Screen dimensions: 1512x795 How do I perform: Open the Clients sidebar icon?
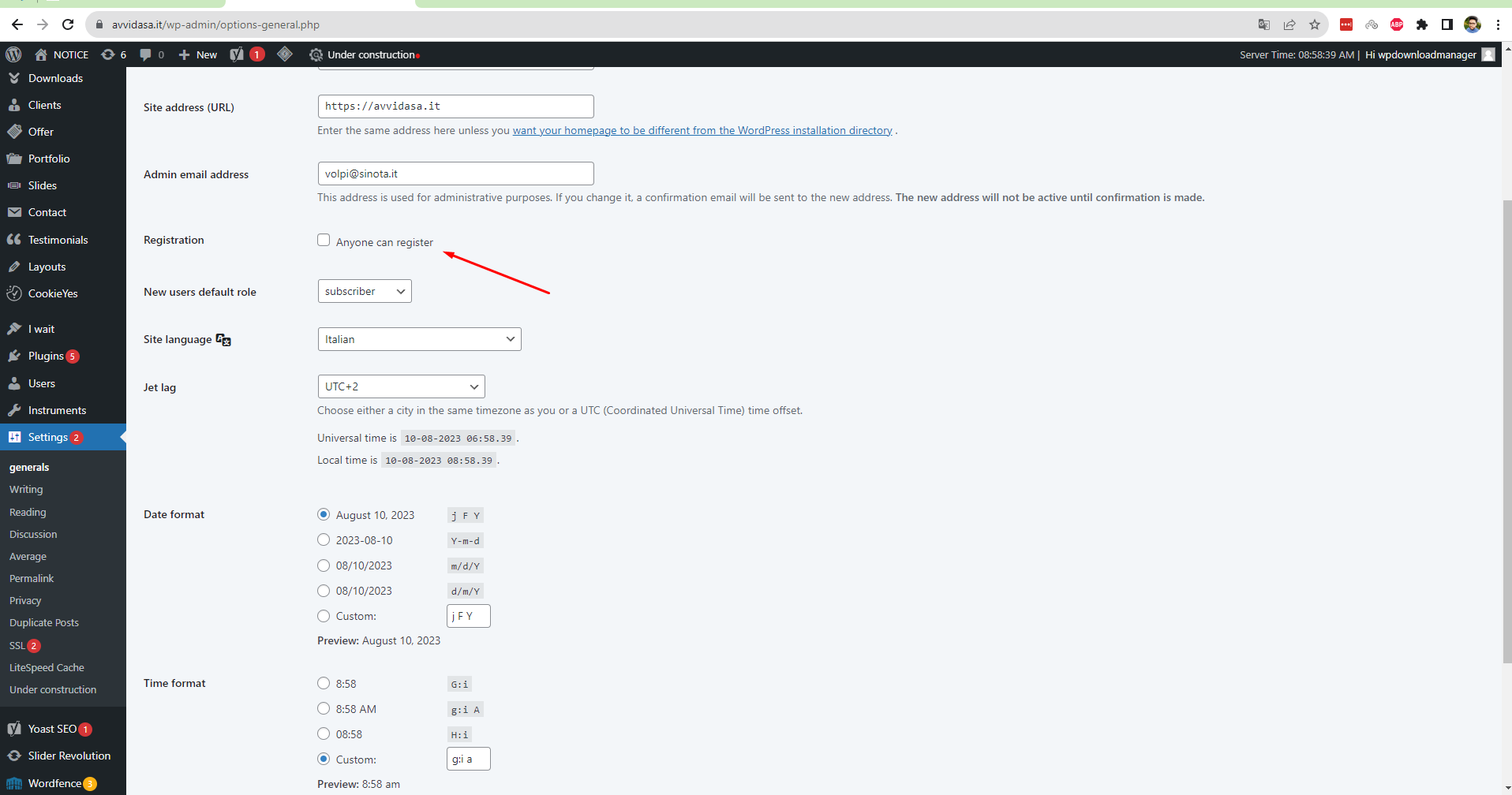coord(14,105)
